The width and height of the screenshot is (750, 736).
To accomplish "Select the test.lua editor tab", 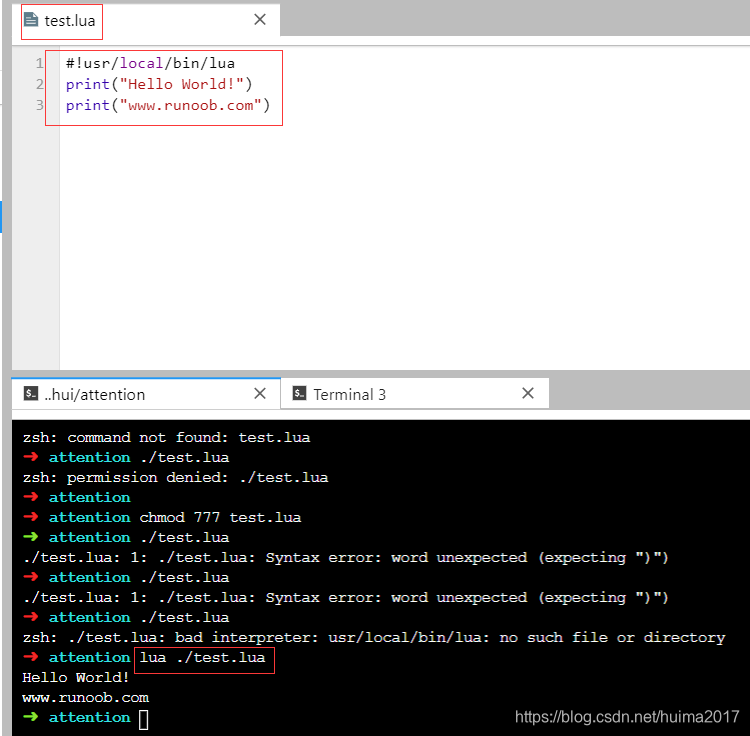I will 146,21.
